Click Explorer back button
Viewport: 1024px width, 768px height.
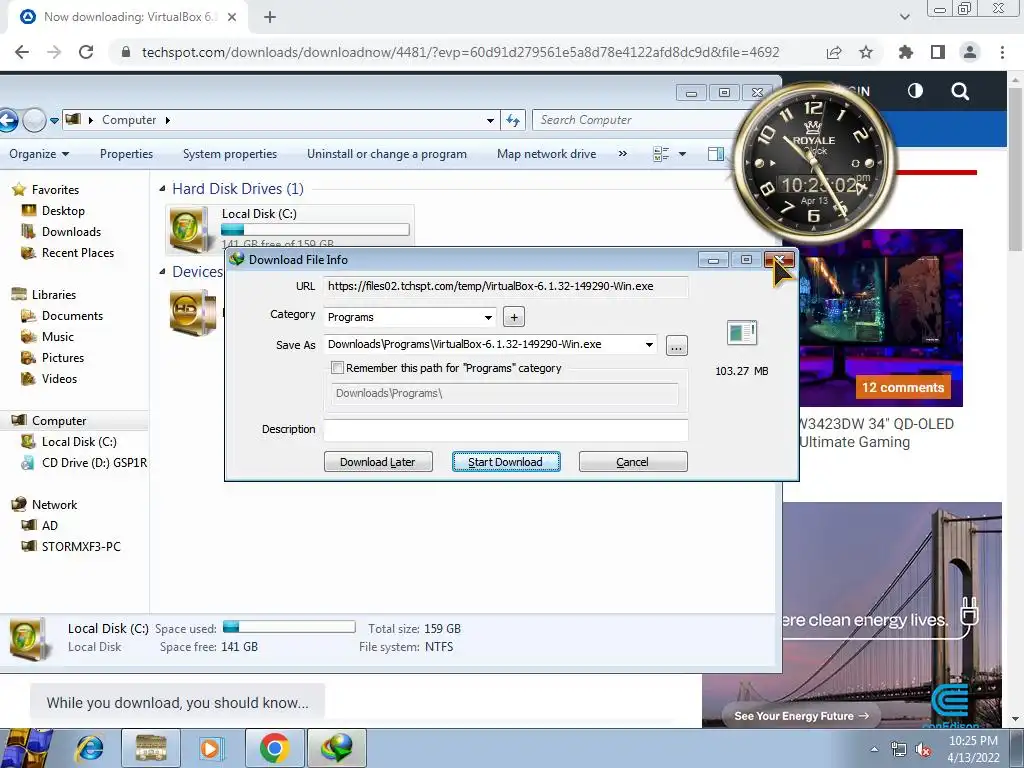point(7,120)
